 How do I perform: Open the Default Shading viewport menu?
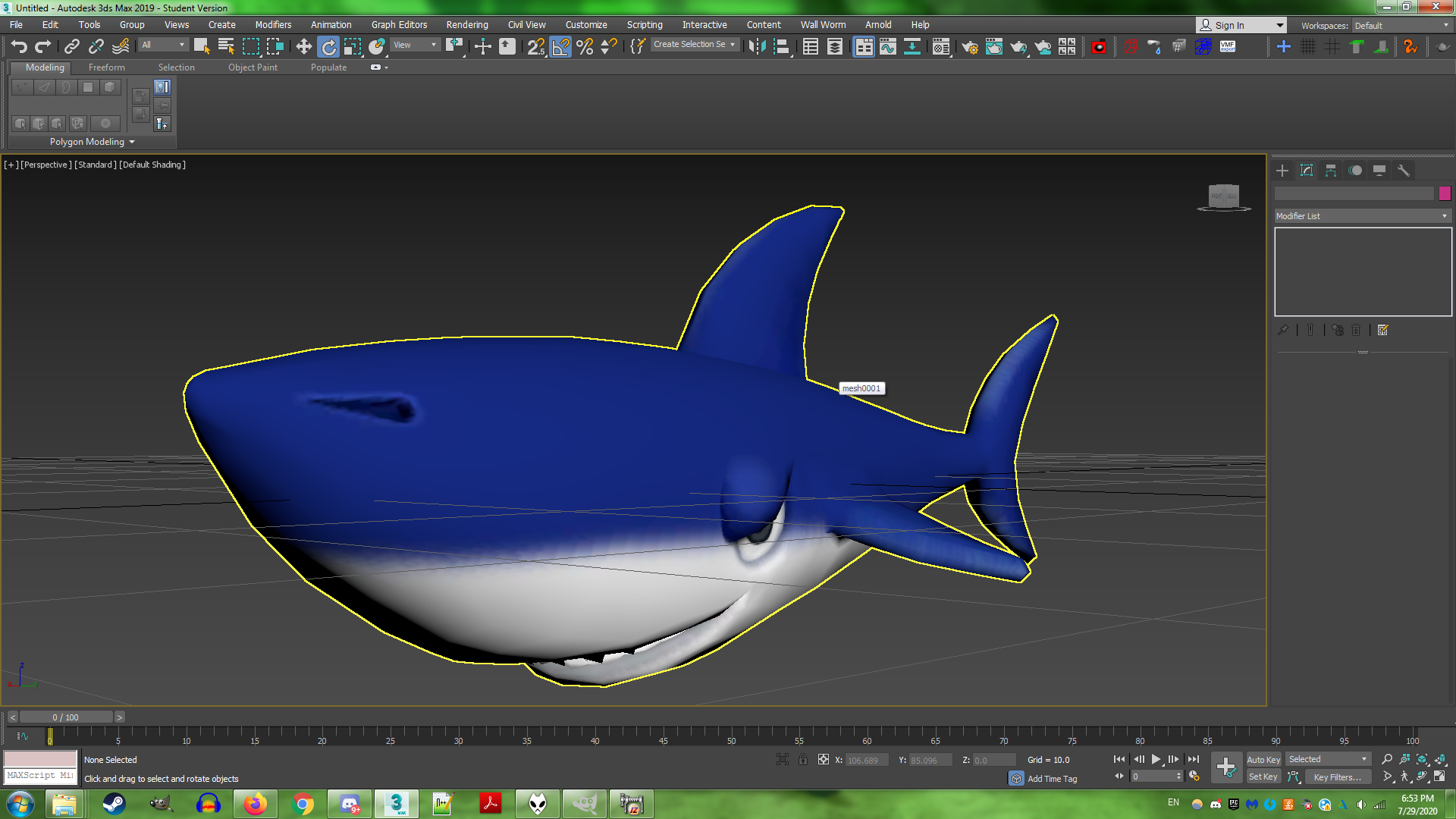152,165
